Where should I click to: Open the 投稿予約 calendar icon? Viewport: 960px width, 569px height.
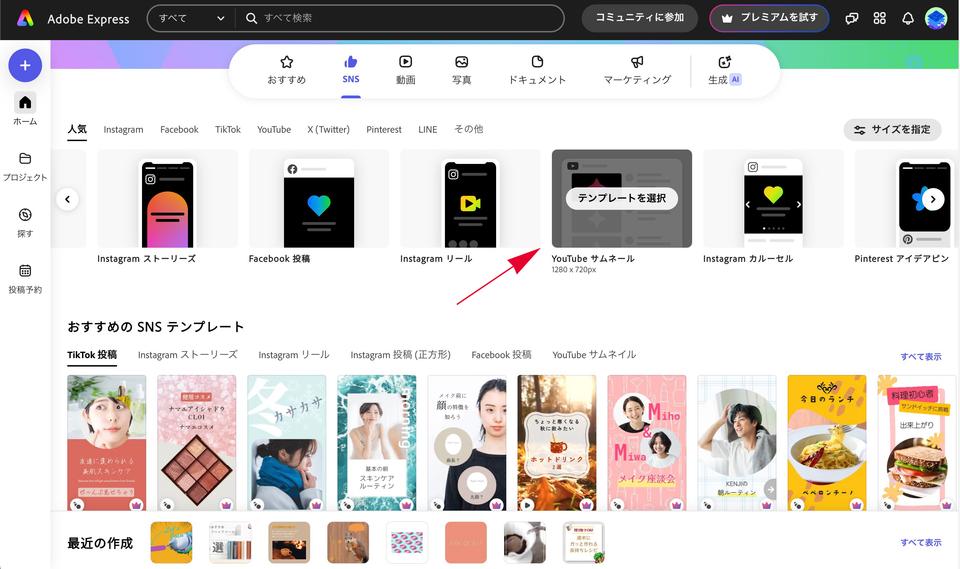[25, 271]
